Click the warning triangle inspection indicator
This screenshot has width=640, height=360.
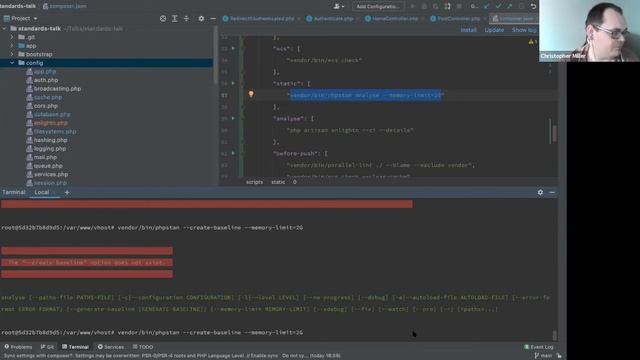point(531,42)
